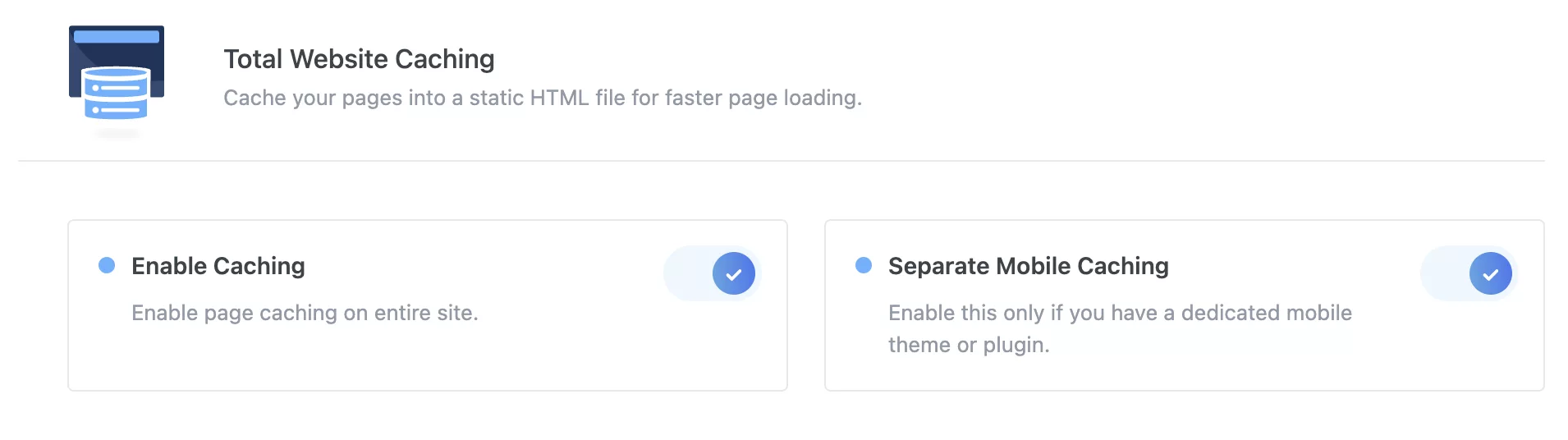Click the stacked database disks in the icon

[x=116, y=93]
